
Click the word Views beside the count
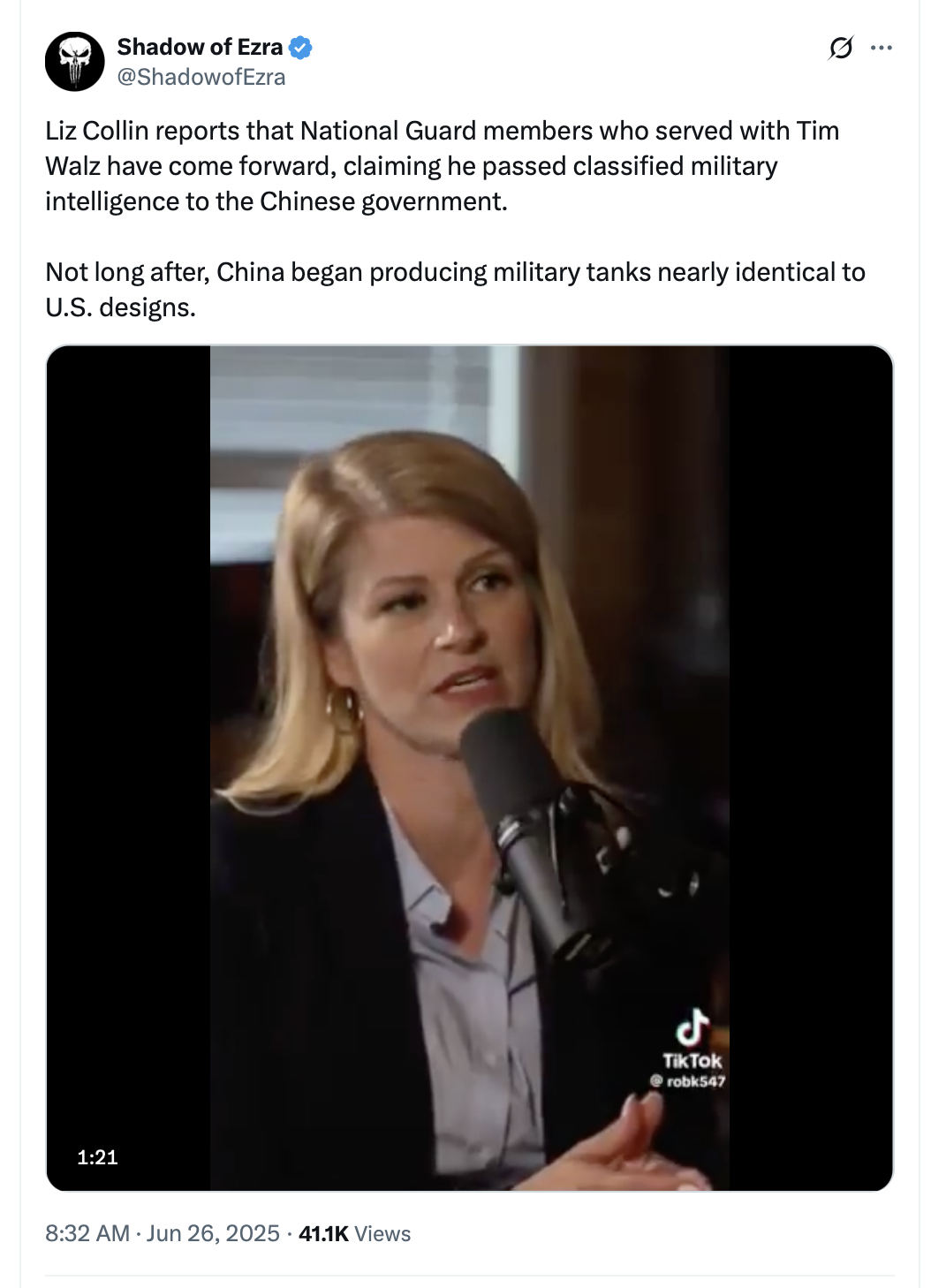(x=382, y=1234)
